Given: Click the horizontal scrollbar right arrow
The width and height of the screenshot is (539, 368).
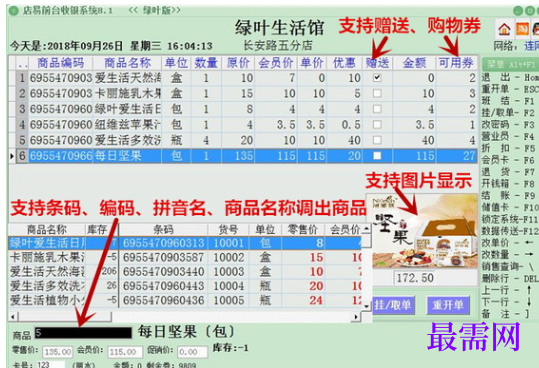Looking at the screenshot, I should coord(356,317).
